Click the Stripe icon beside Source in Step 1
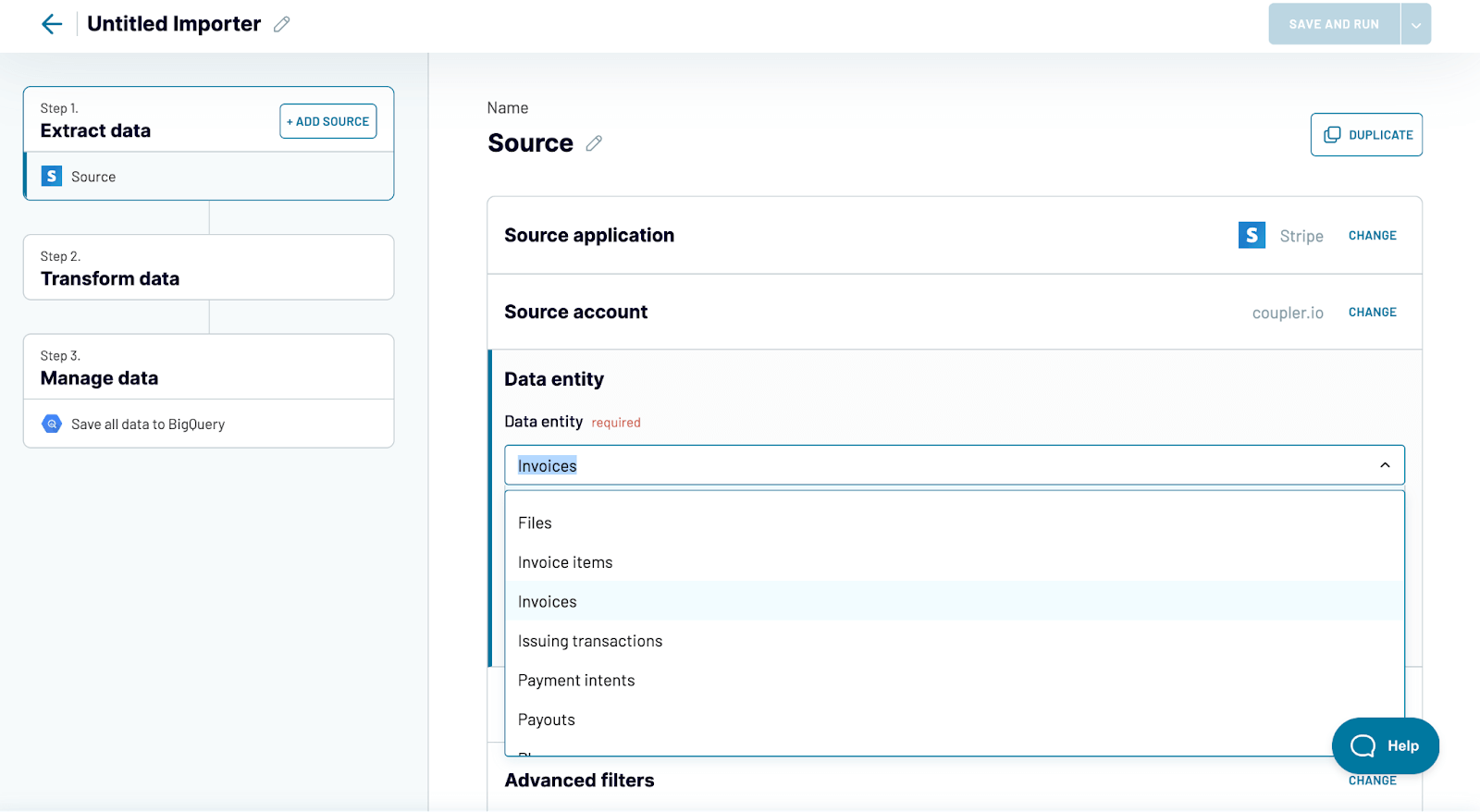The width and height of the screenshot is (1480, 812). 52,176
